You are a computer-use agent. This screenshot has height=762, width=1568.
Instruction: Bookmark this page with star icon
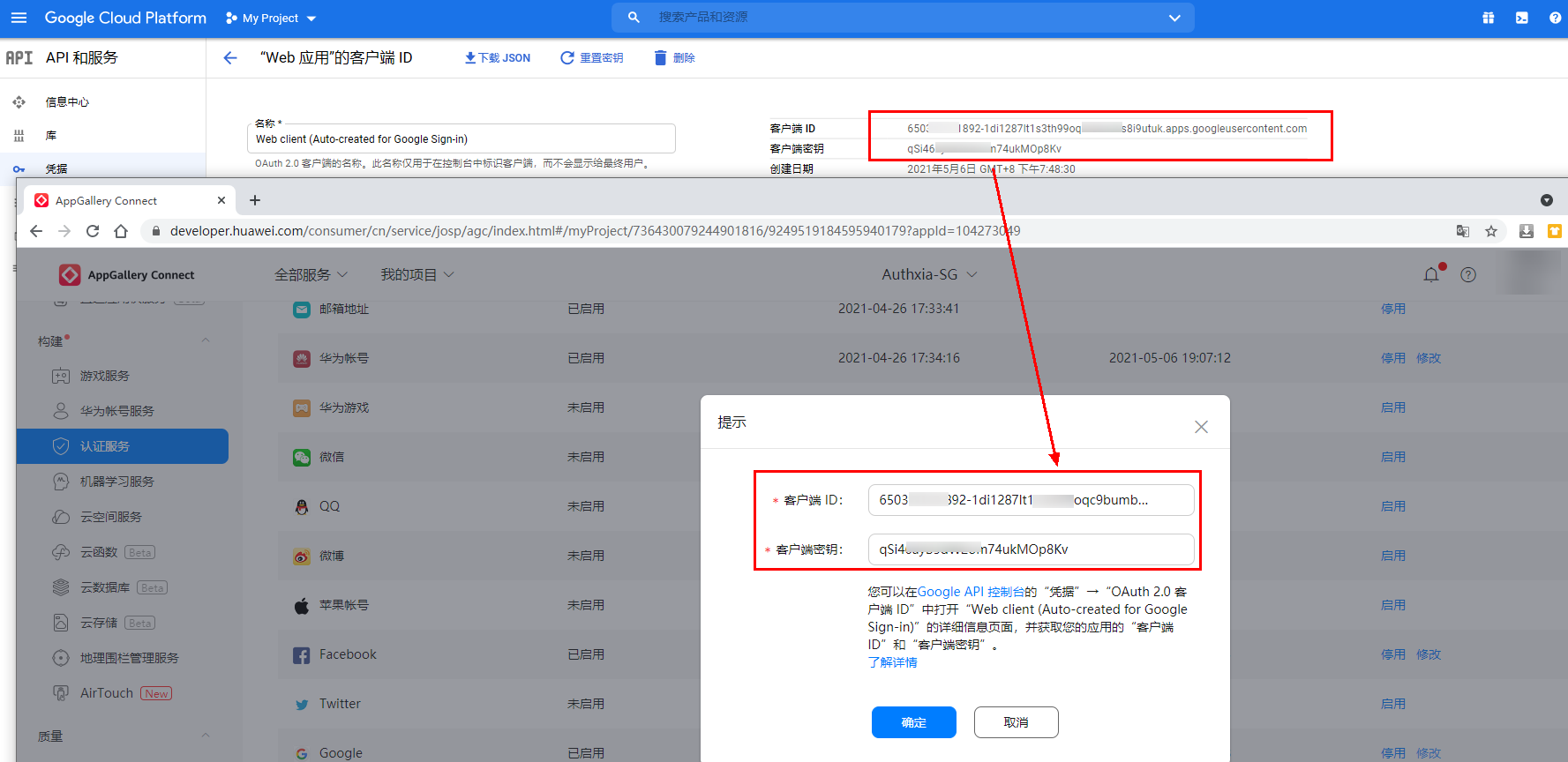pos(1491,231)
